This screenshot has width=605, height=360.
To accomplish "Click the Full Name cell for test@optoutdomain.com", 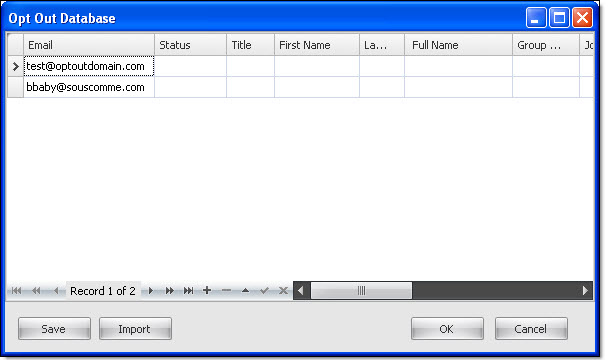I will click(x=458, y=66).
